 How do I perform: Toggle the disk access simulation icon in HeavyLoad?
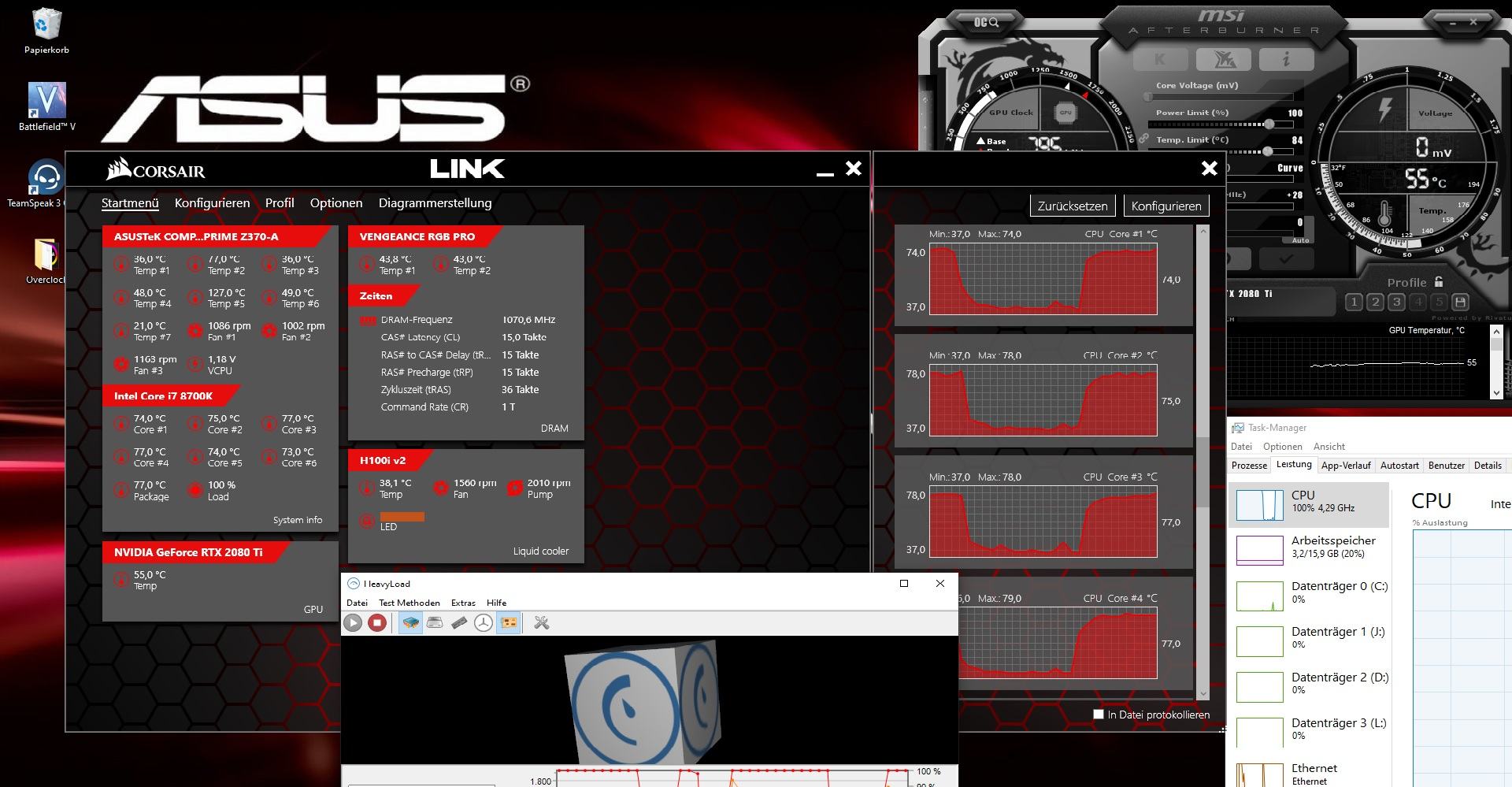[x=484, y=623]
